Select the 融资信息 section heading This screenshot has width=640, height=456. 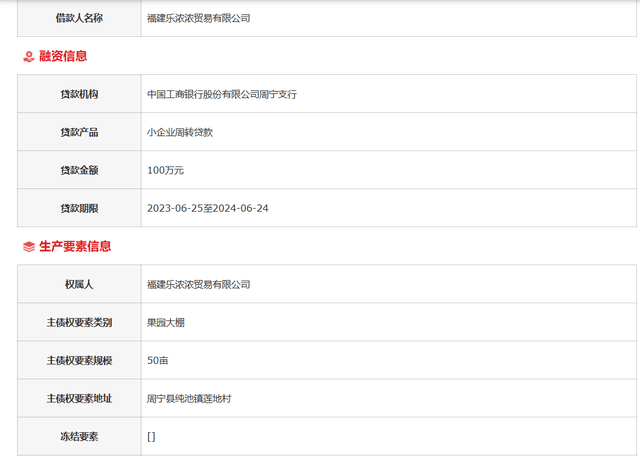point(63,56)
